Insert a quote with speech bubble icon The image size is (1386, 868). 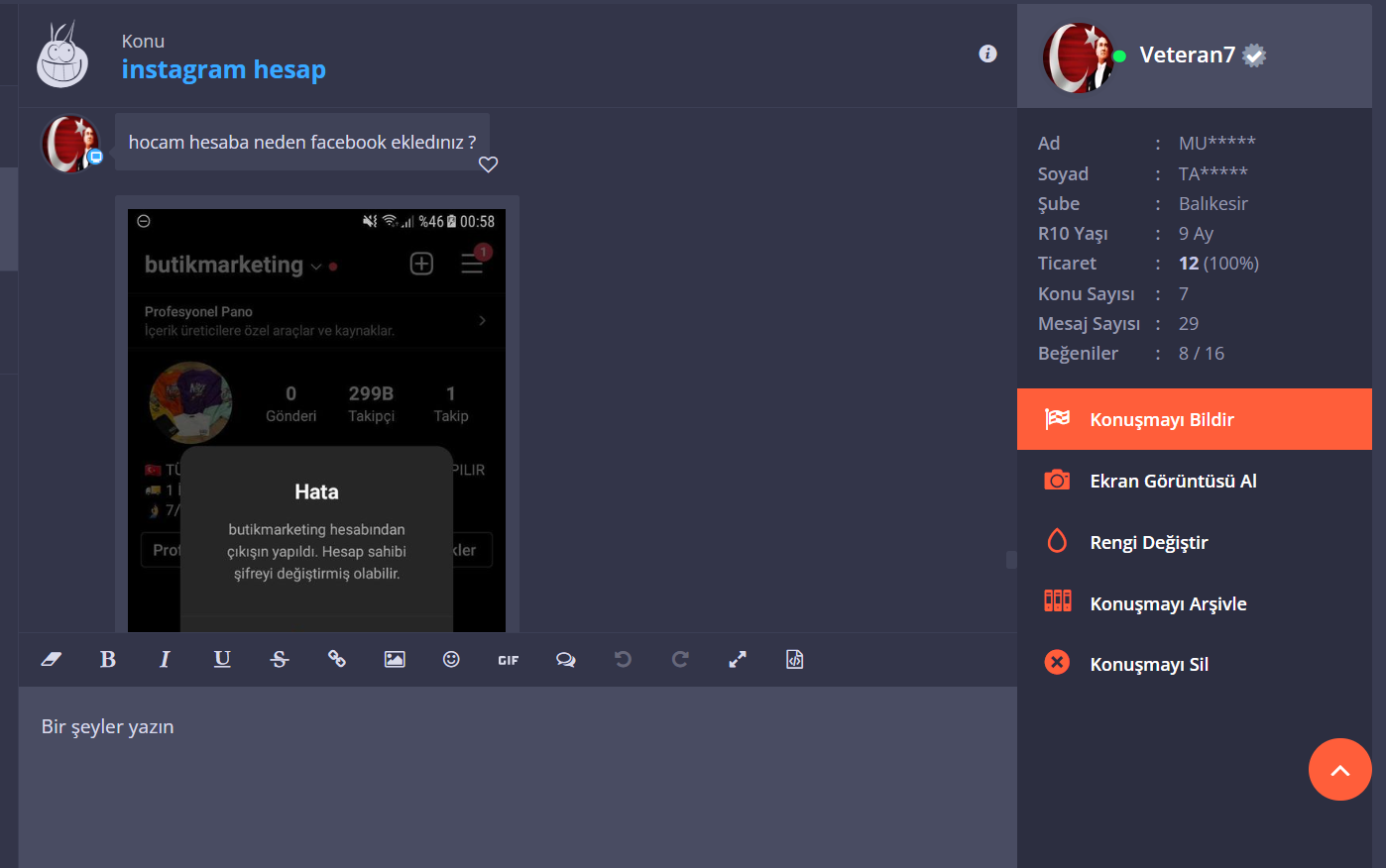(x=566, y=660)
